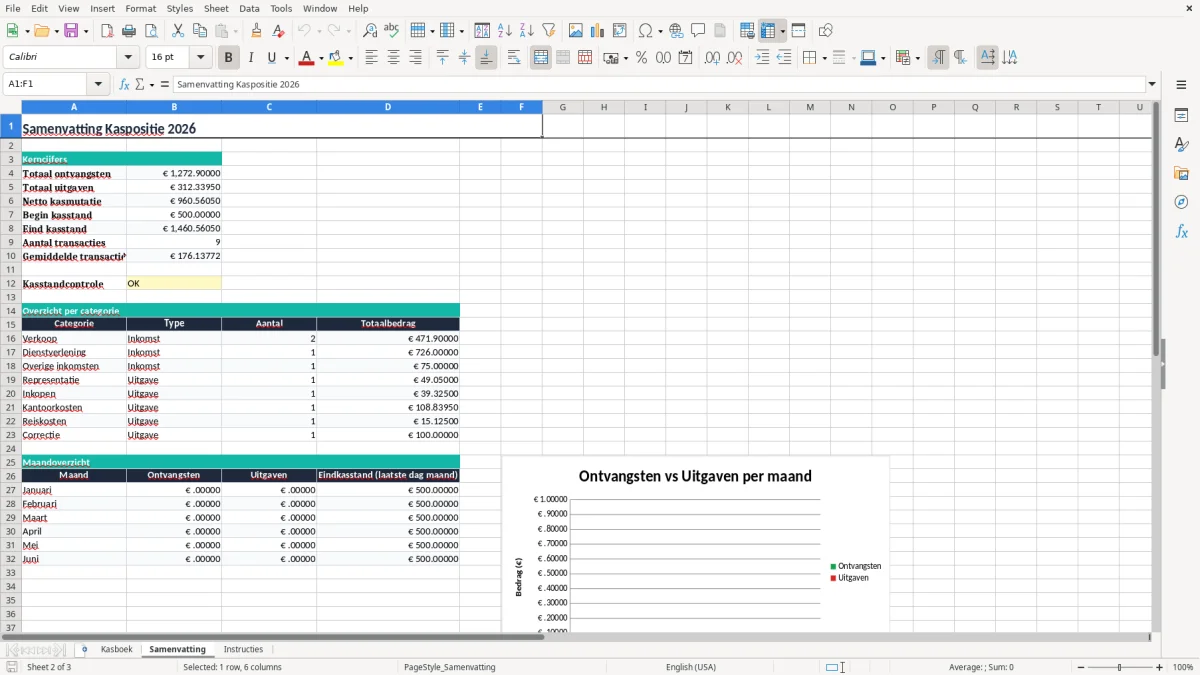This screenshot has width=1200, height=675.
Task: Click English (USA) language in status bar
Action: pos(691,667)
